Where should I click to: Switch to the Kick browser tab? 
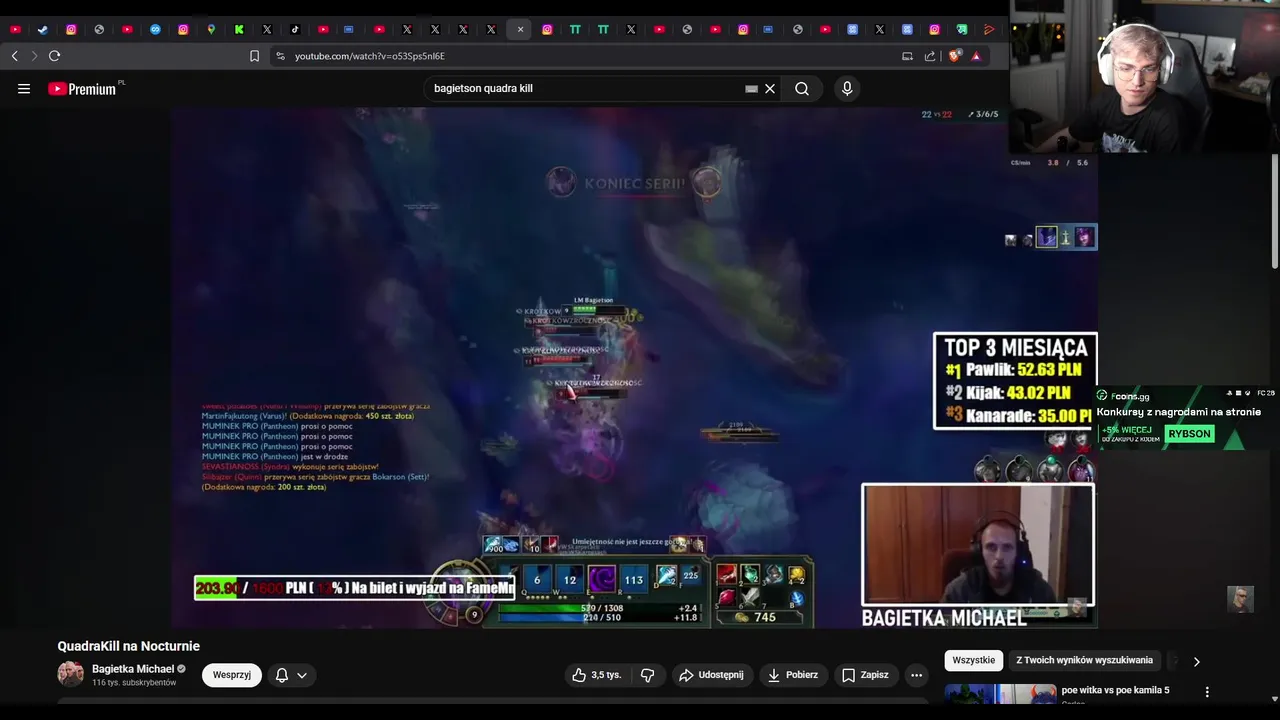click(x=239, y=30)
